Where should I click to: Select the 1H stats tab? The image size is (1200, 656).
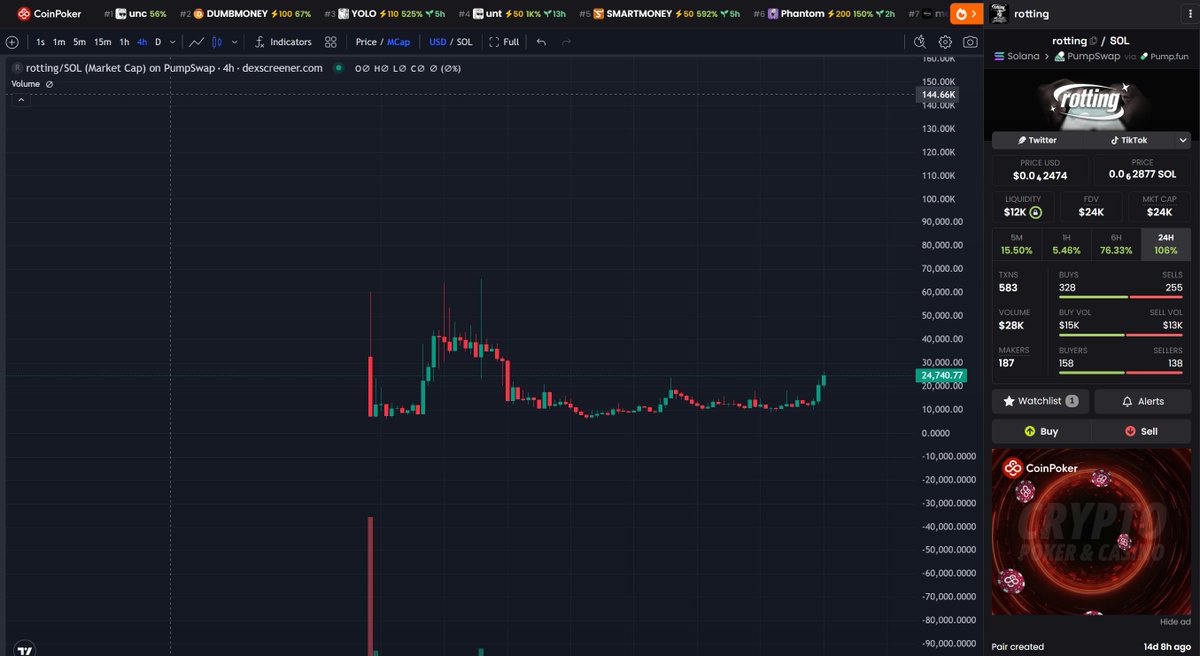[1067, 244]
